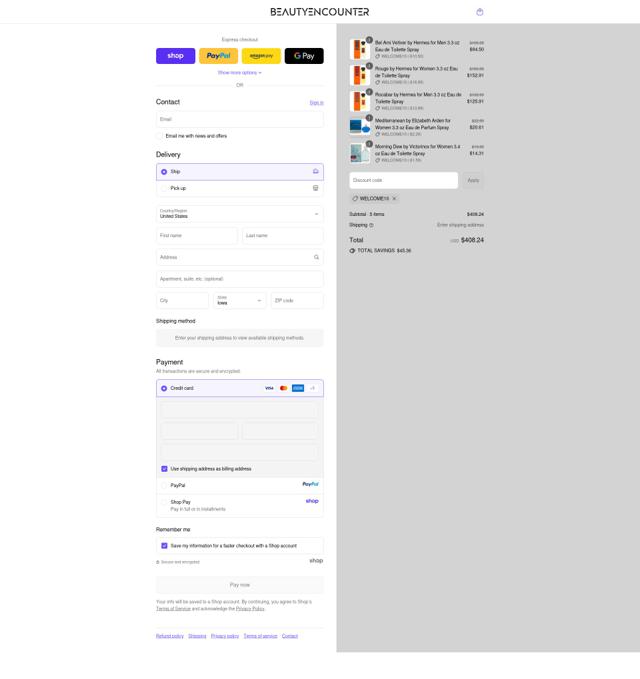Click Morning Dew by Victorinox thumbnail

(x=359, y=153)
